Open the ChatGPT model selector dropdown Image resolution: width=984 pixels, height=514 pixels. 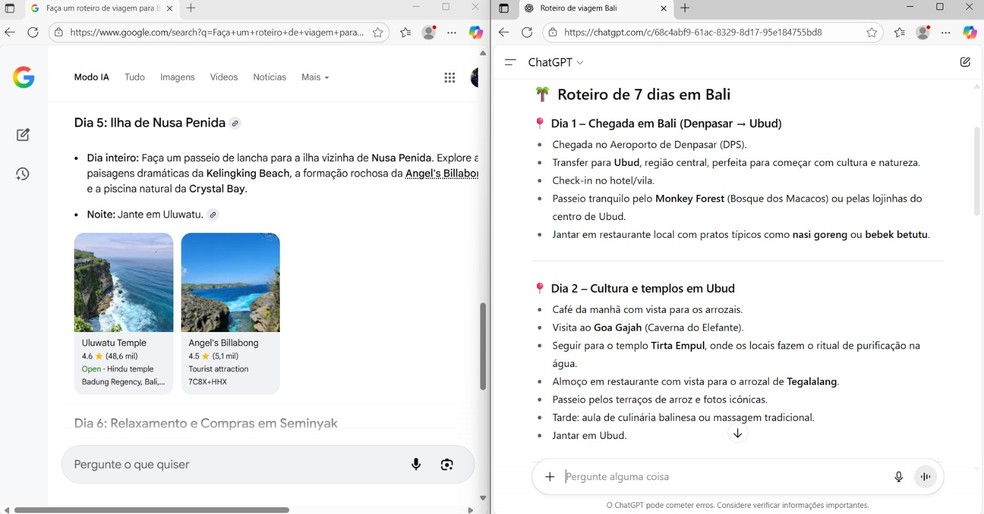[556, 62]
